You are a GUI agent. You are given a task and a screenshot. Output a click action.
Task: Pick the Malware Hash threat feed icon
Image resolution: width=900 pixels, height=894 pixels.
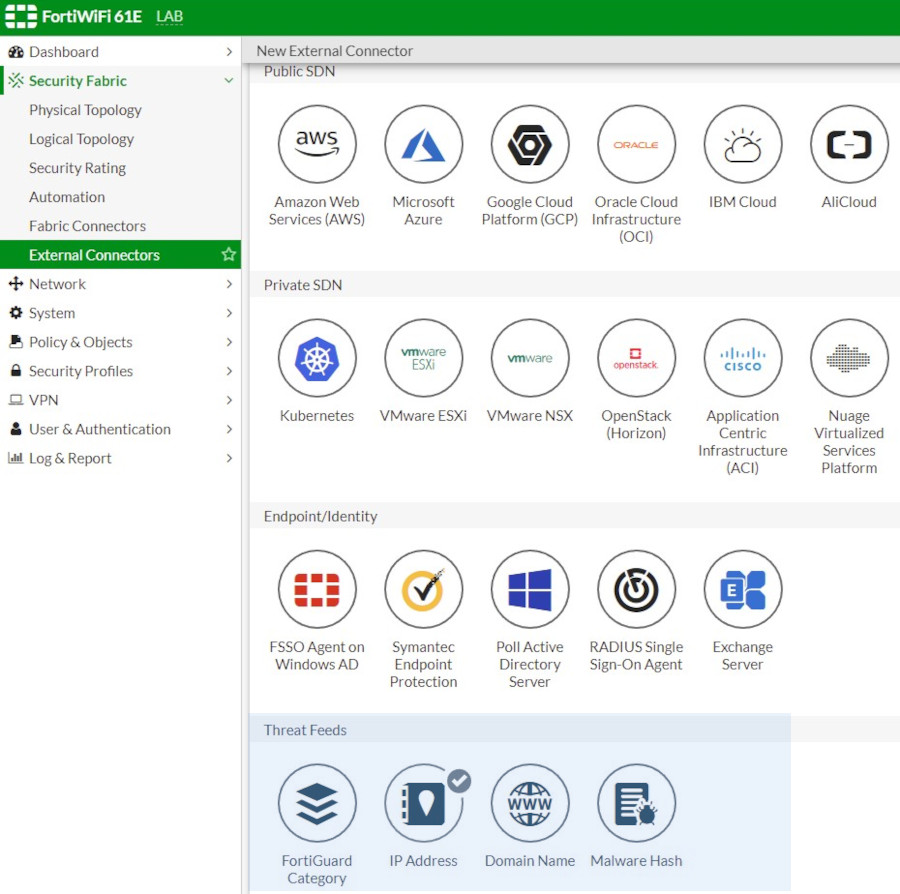click(636, 803)
